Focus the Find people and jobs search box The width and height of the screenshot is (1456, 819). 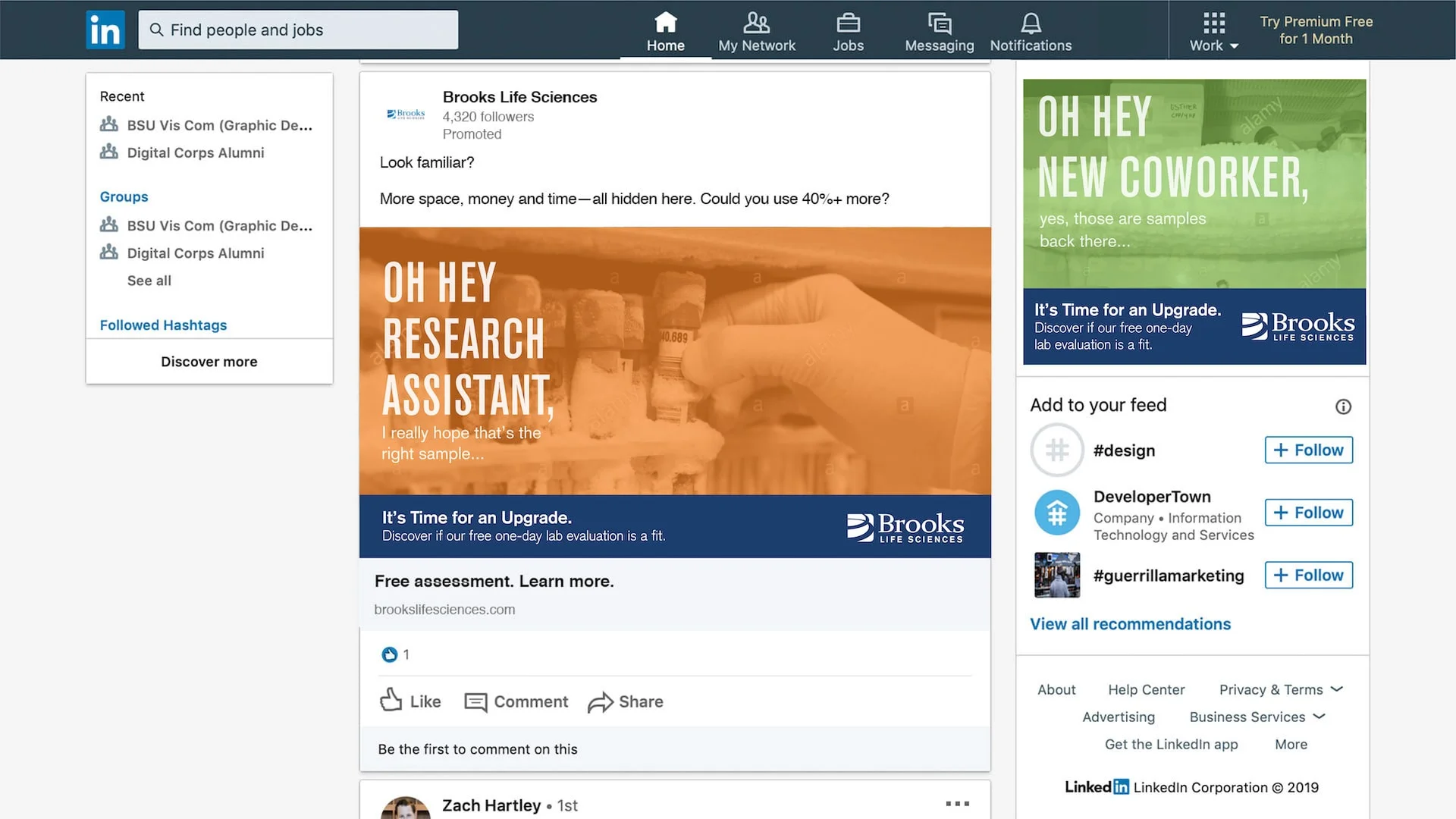tap(298, 30)
